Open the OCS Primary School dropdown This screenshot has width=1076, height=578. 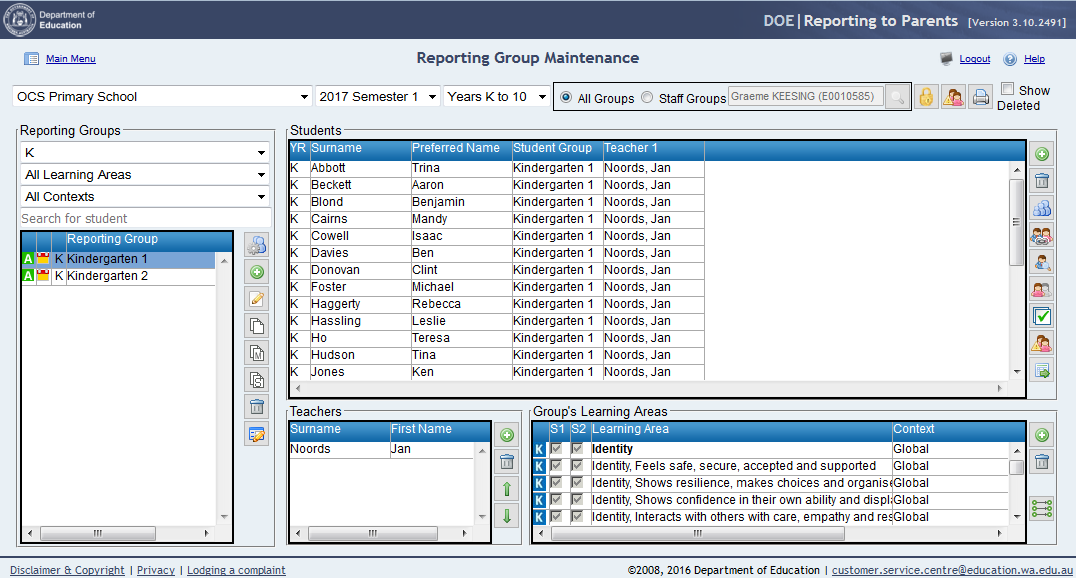point(162,97)
